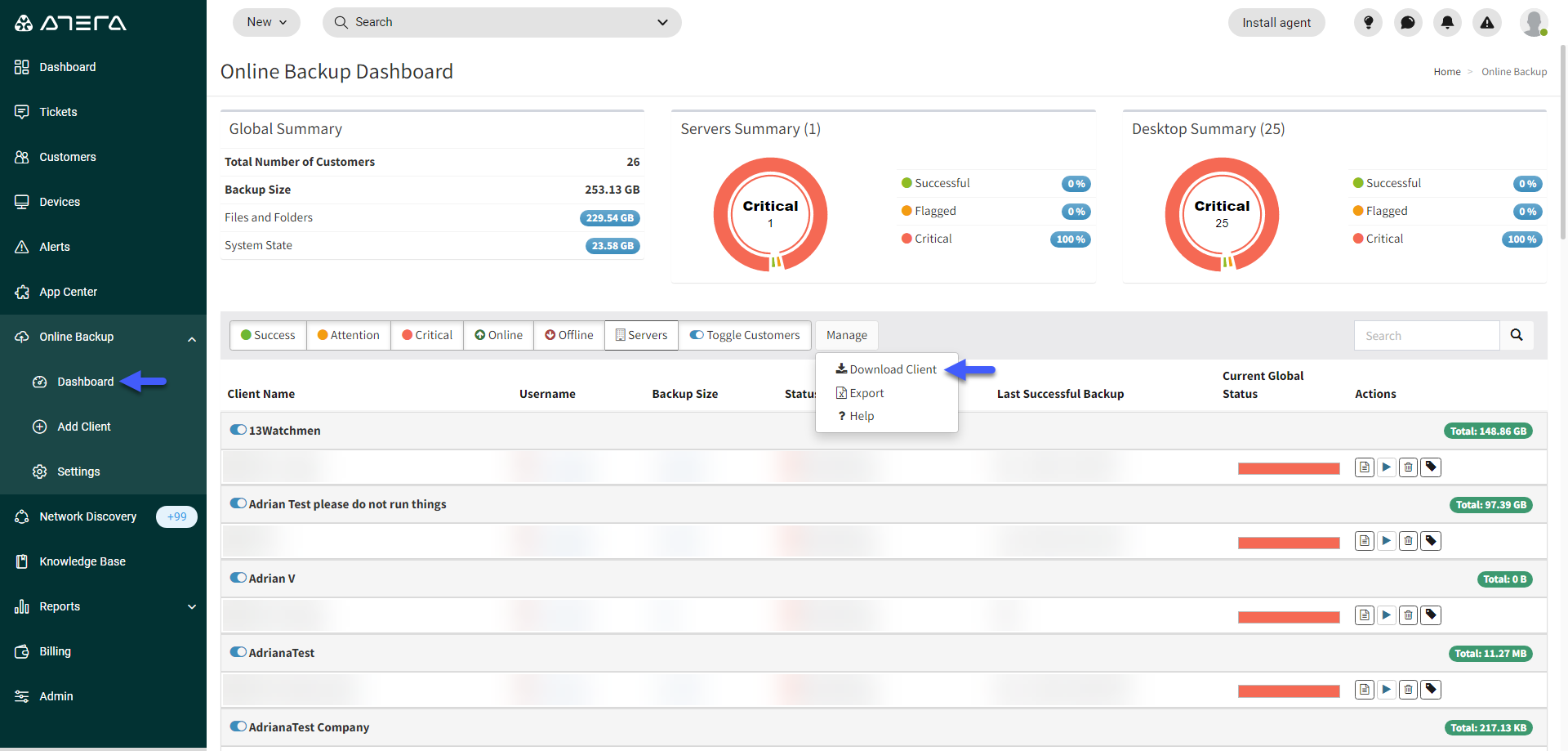Open the notifications bell icon
1568x751 pixels.
[x=1447, y=23]
